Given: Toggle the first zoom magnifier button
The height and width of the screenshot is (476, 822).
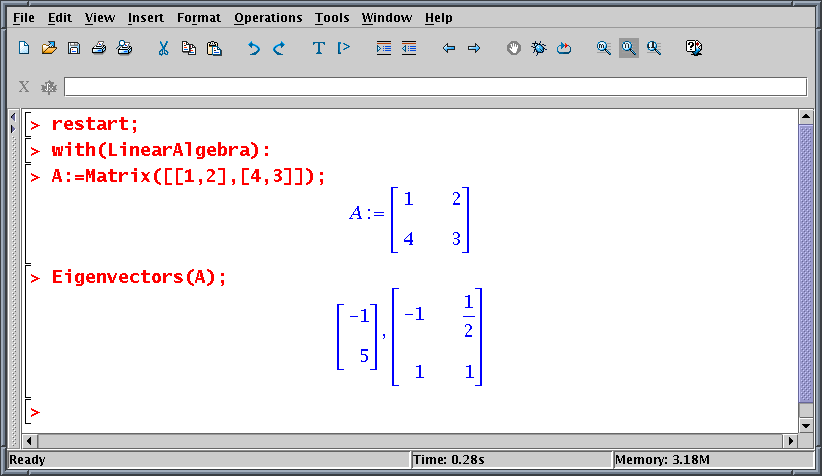Looking at the screenshot, I should (604, 48).
